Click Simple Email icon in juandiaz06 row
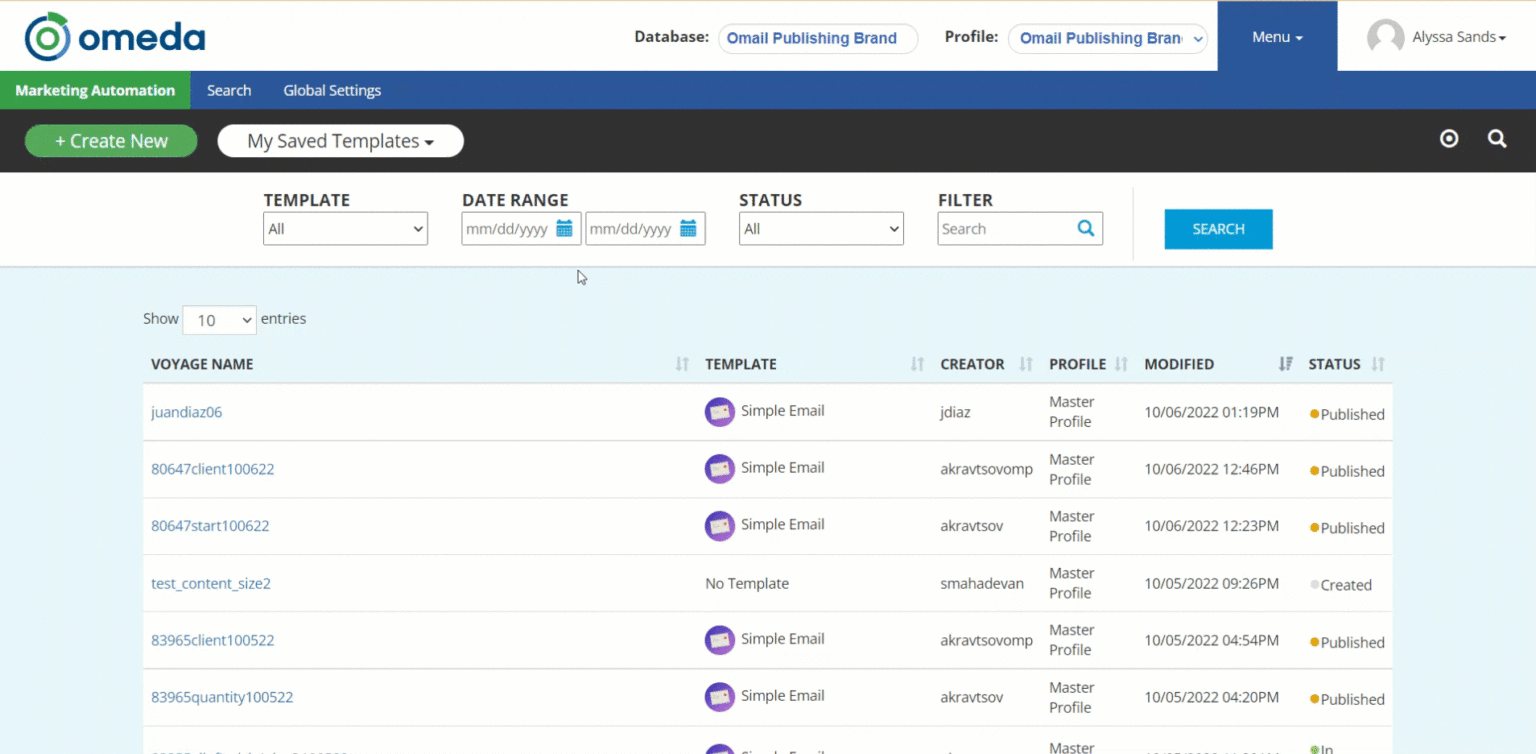1536x754 pixels. coord(719,412)
